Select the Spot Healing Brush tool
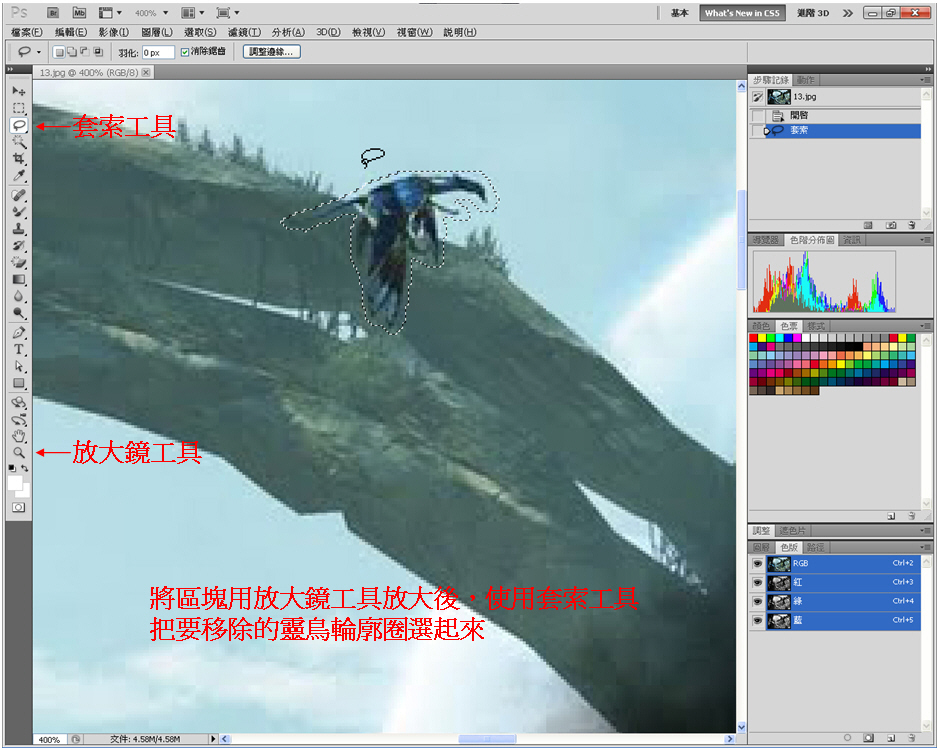Viewport: 938px width, 750px height. [19, 195]
